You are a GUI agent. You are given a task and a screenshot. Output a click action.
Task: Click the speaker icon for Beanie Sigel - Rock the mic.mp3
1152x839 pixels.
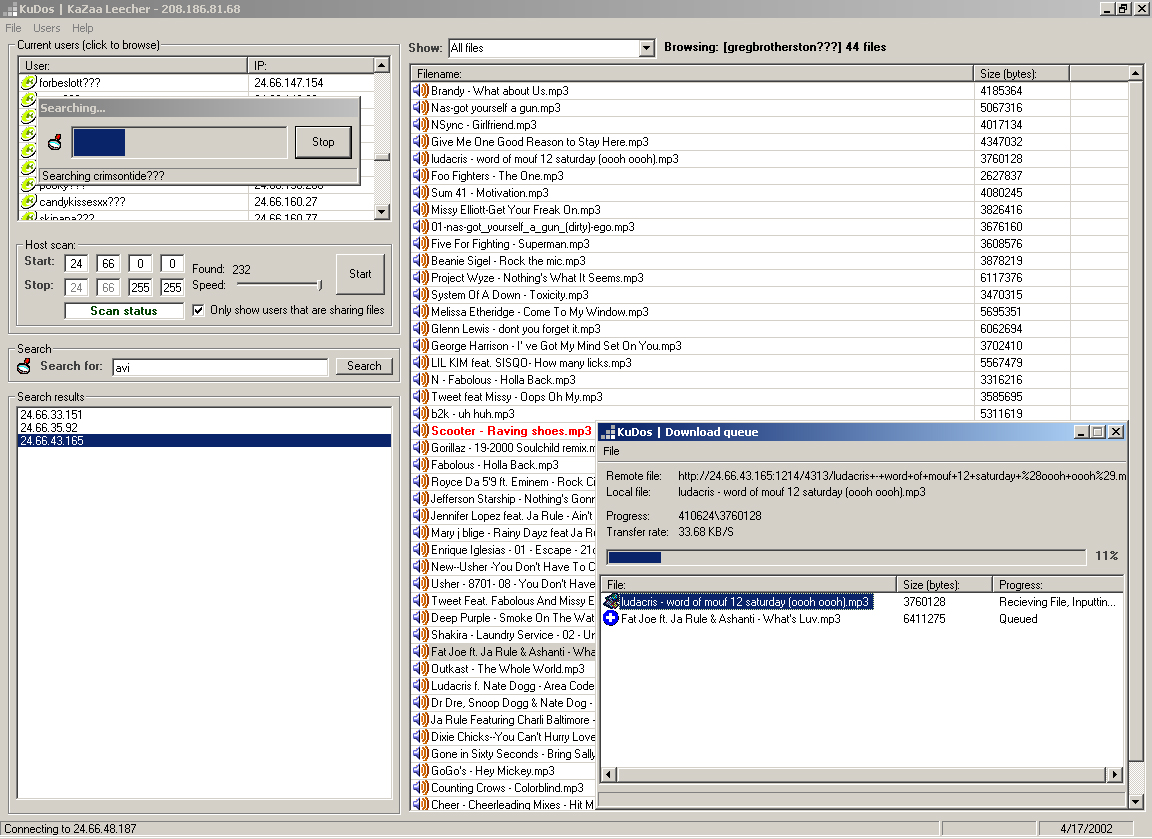point(420,261)
